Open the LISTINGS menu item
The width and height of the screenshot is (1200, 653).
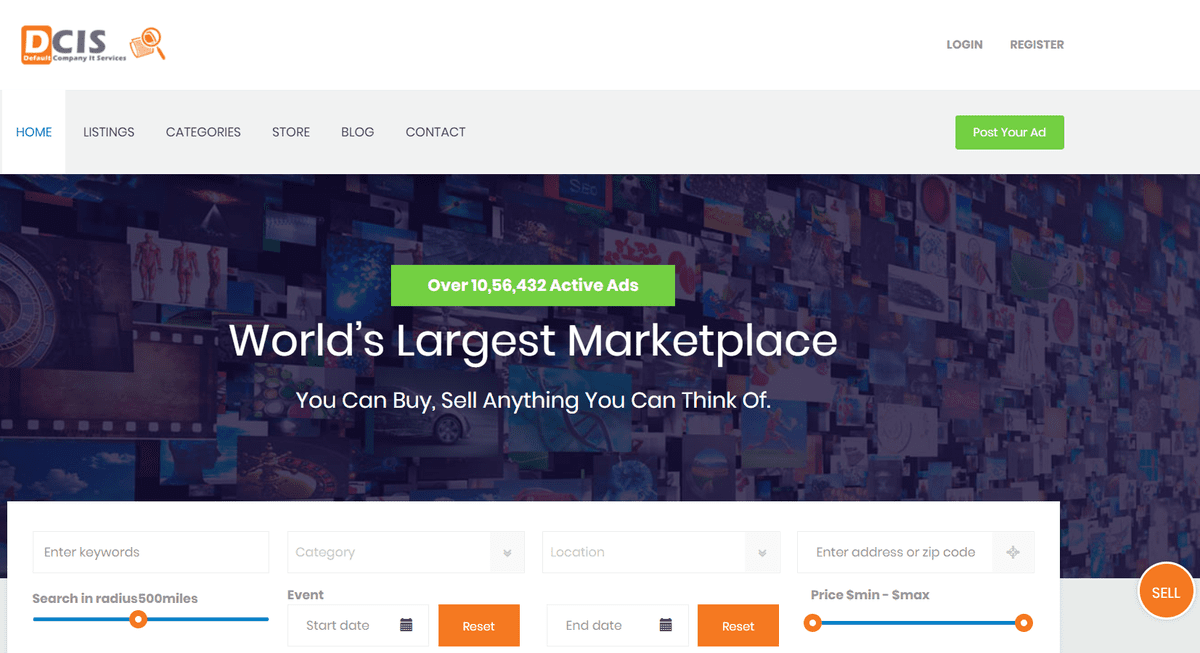tap(109, 132)
